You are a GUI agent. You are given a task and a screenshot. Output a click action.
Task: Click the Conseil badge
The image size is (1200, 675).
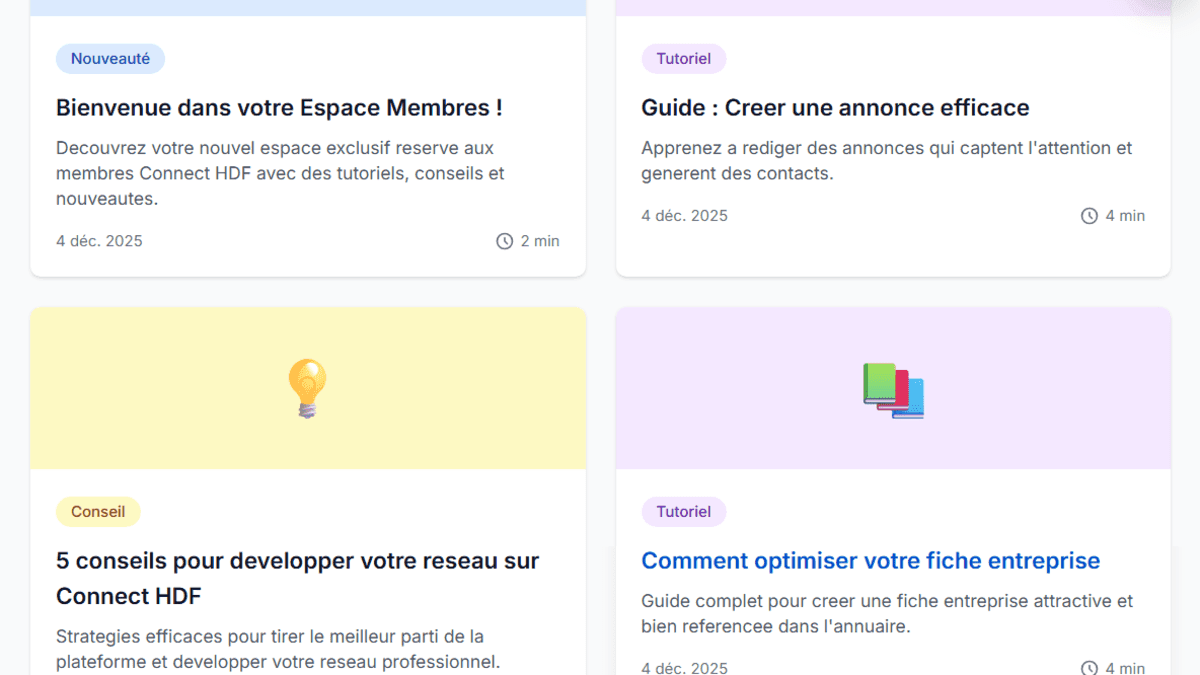[x=98, y=511]
